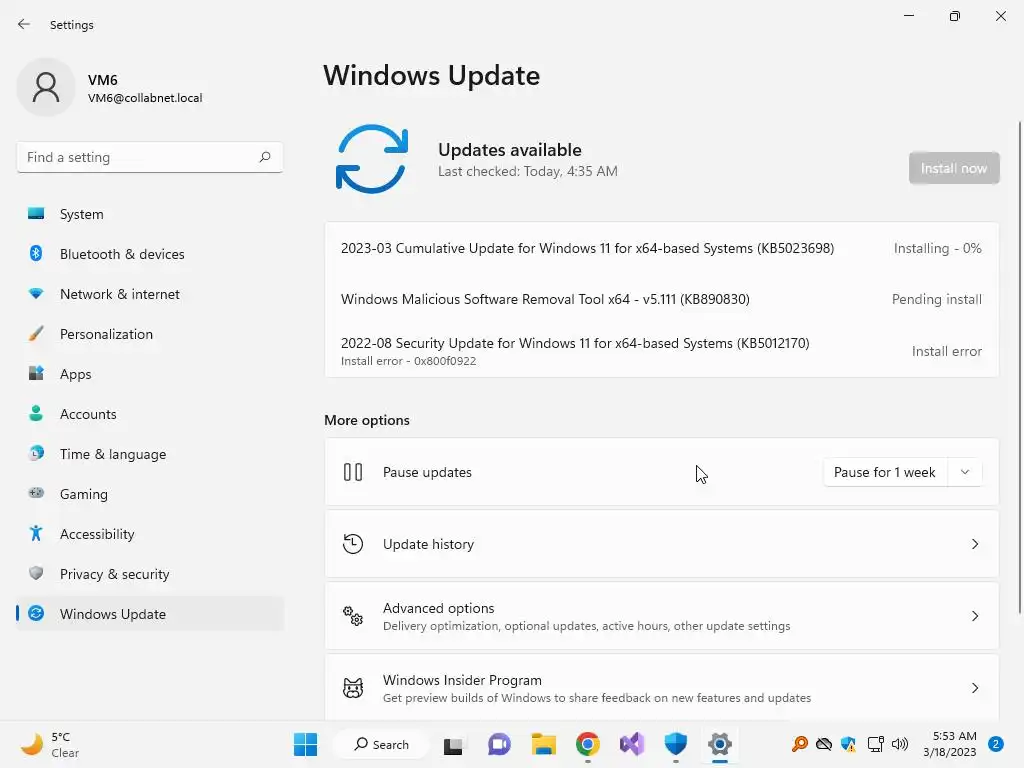Go to the System settings section
This screenshot has width=1024, height=768.
pos(150,214)
